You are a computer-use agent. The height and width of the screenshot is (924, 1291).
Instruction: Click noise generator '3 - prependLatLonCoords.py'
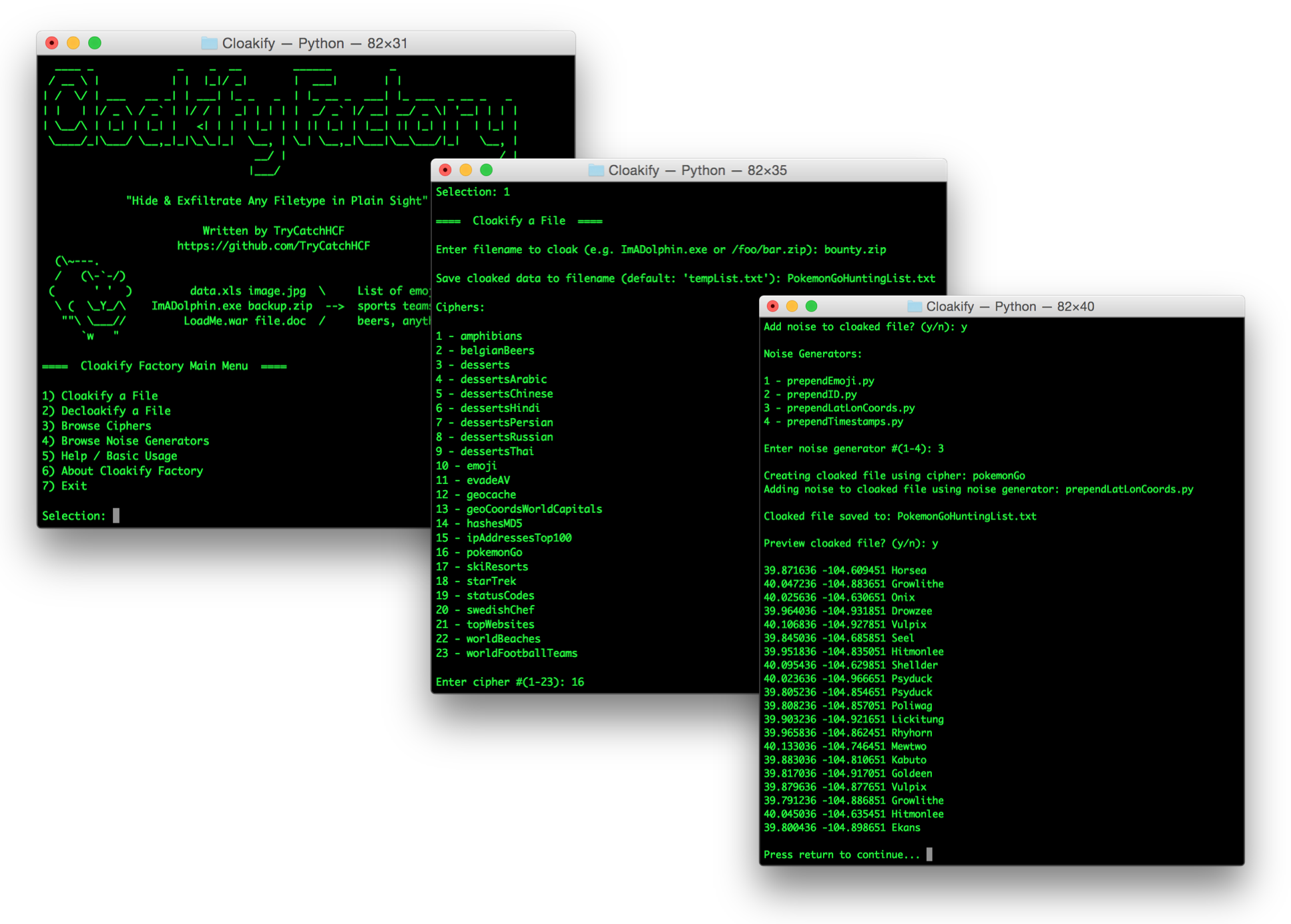(839, 408)
